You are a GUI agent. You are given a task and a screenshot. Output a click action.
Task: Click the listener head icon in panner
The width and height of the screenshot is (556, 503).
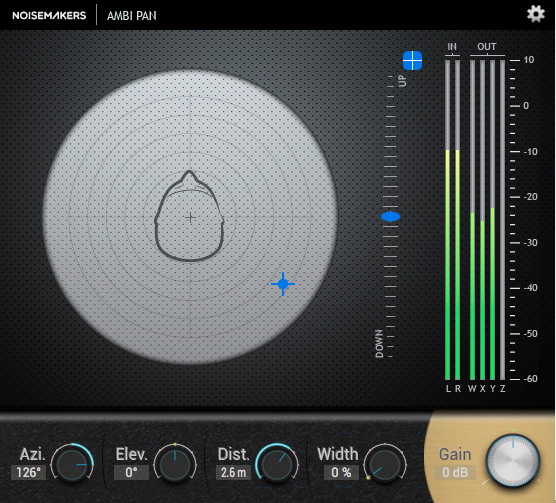tap(190, 216)
